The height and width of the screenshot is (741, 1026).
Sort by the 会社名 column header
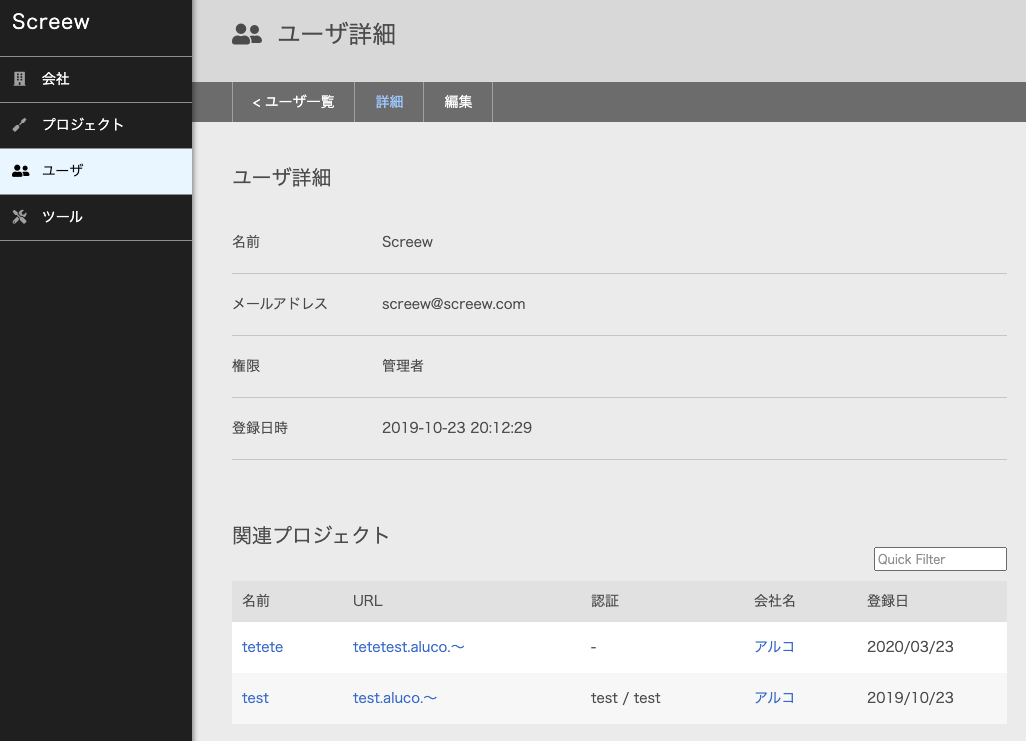[x=775, y=601]
